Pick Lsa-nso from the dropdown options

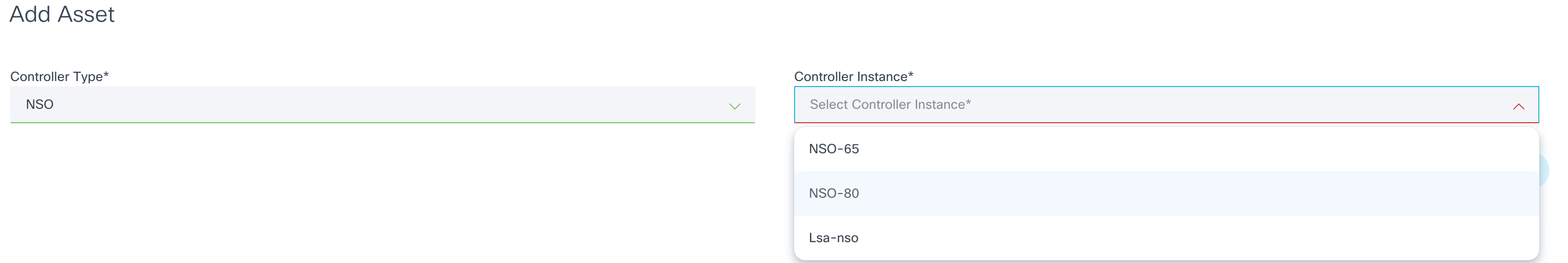[833, 238]
